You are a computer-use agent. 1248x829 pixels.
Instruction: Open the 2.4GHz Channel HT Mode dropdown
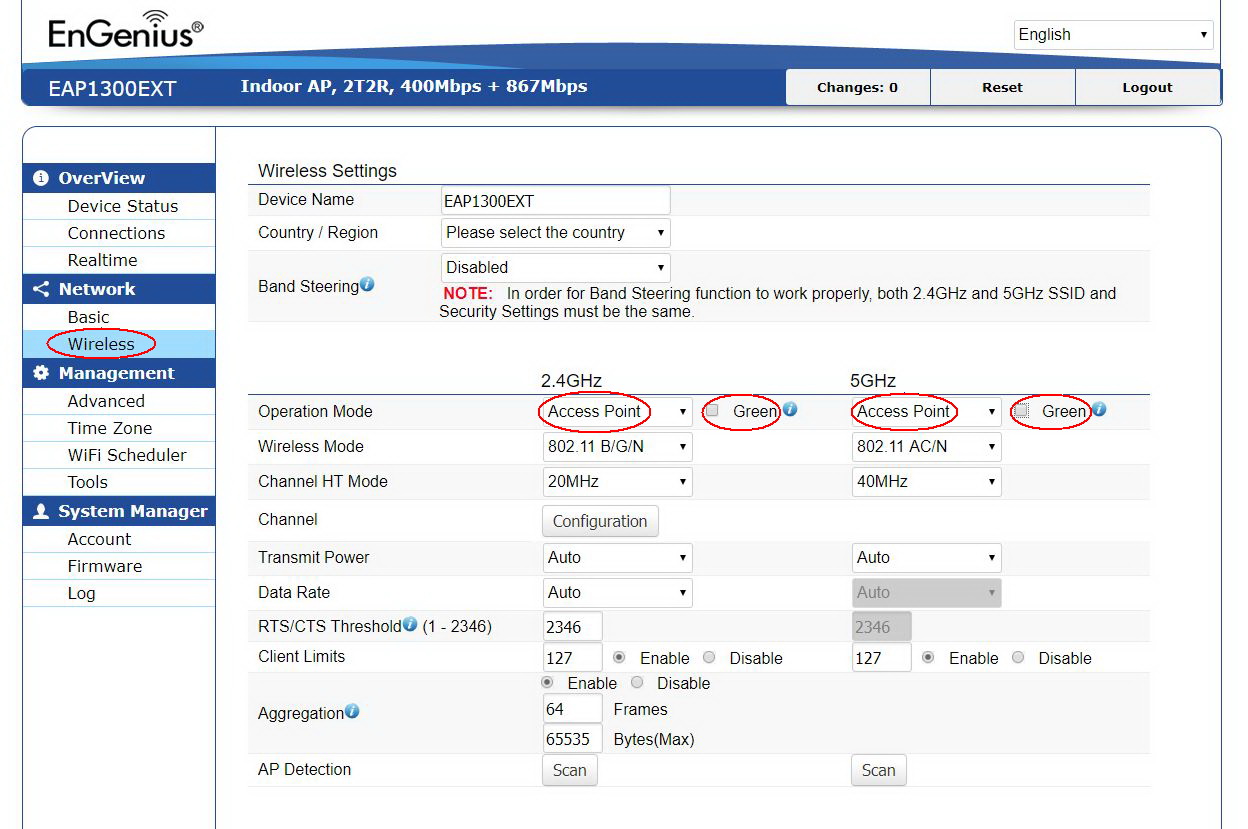617,482
